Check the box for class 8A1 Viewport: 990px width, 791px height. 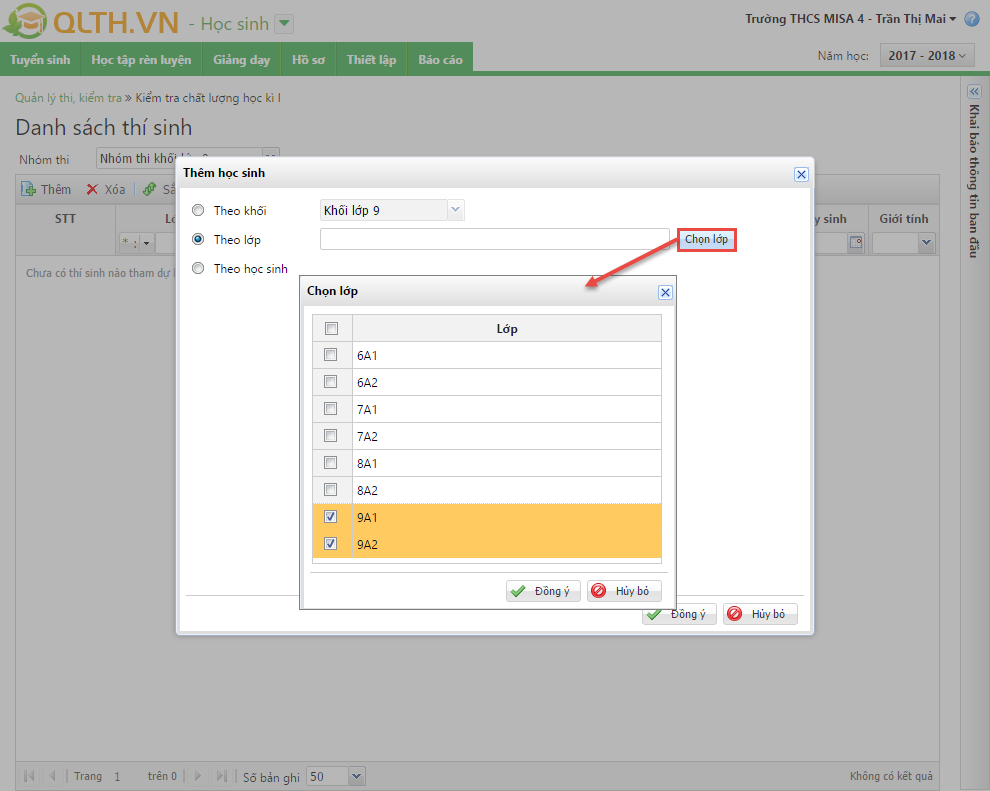(330, 463)
